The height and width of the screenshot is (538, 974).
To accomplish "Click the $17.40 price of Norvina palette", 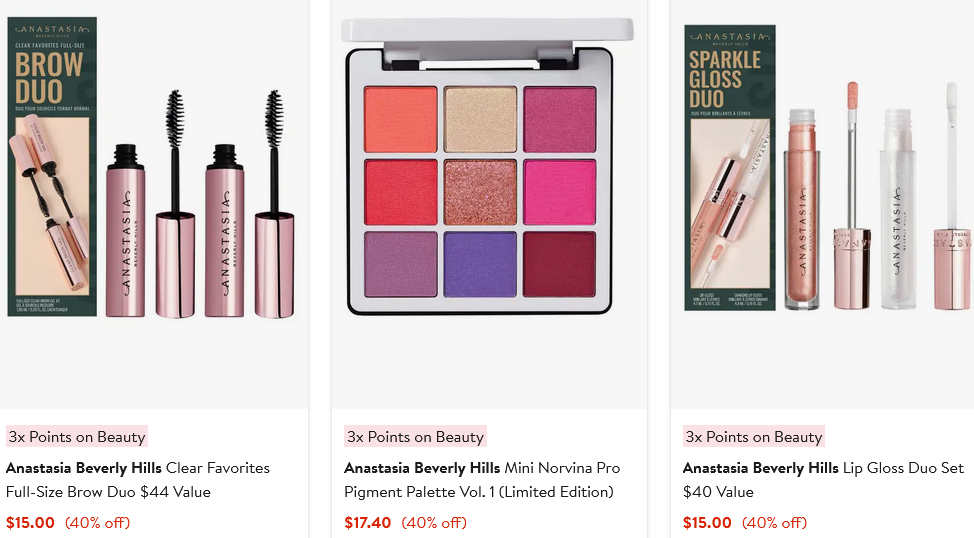I will (368, 522).
